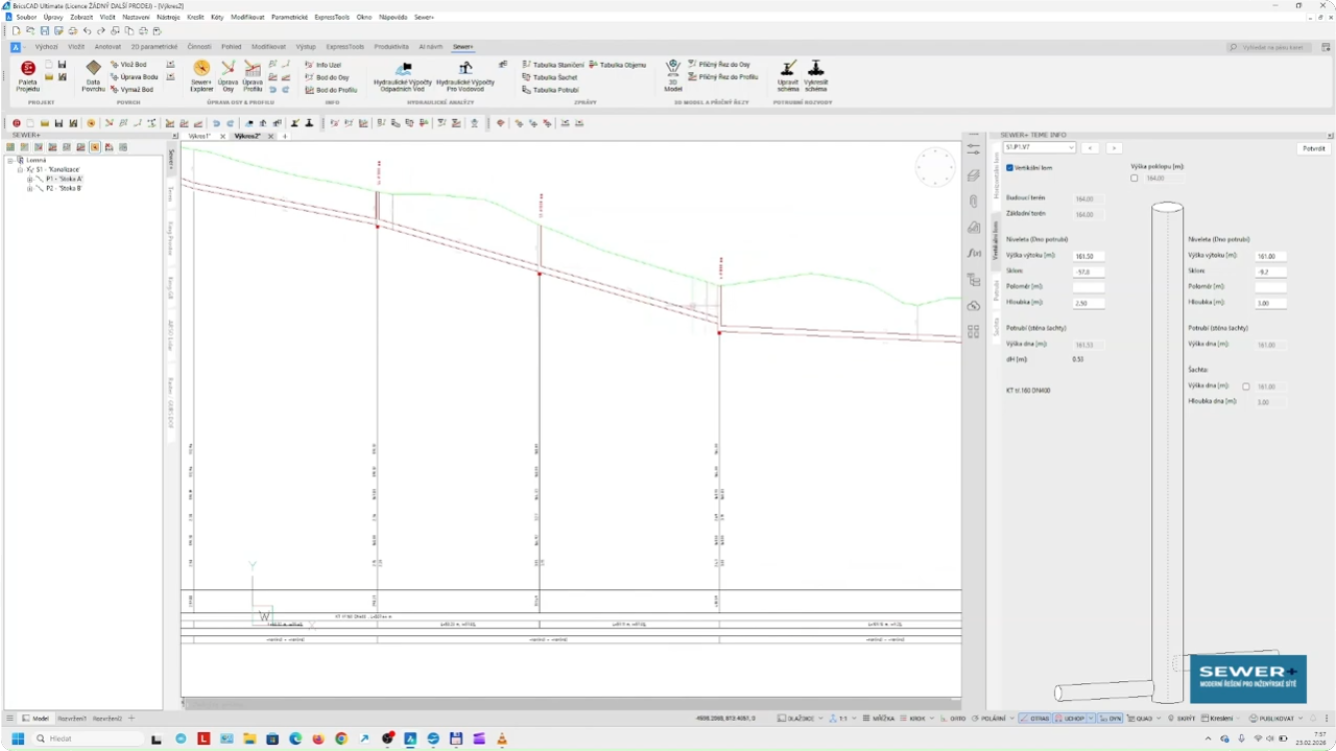Click the left Výška výtoku input field
1336x751 pixels.
1088,256
